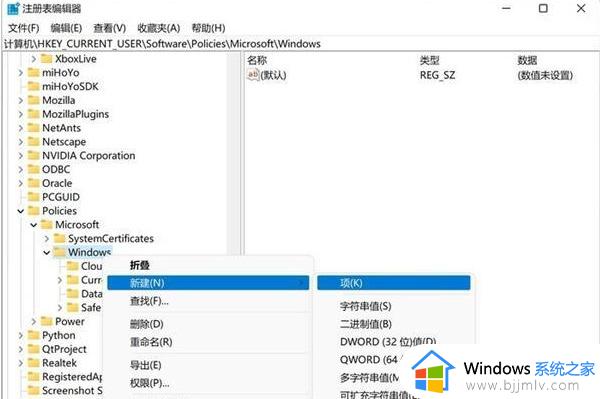Select 字符串值(S) in the submenu
The width and height of the screenshot is (600, 399).
tap(394, 306)
